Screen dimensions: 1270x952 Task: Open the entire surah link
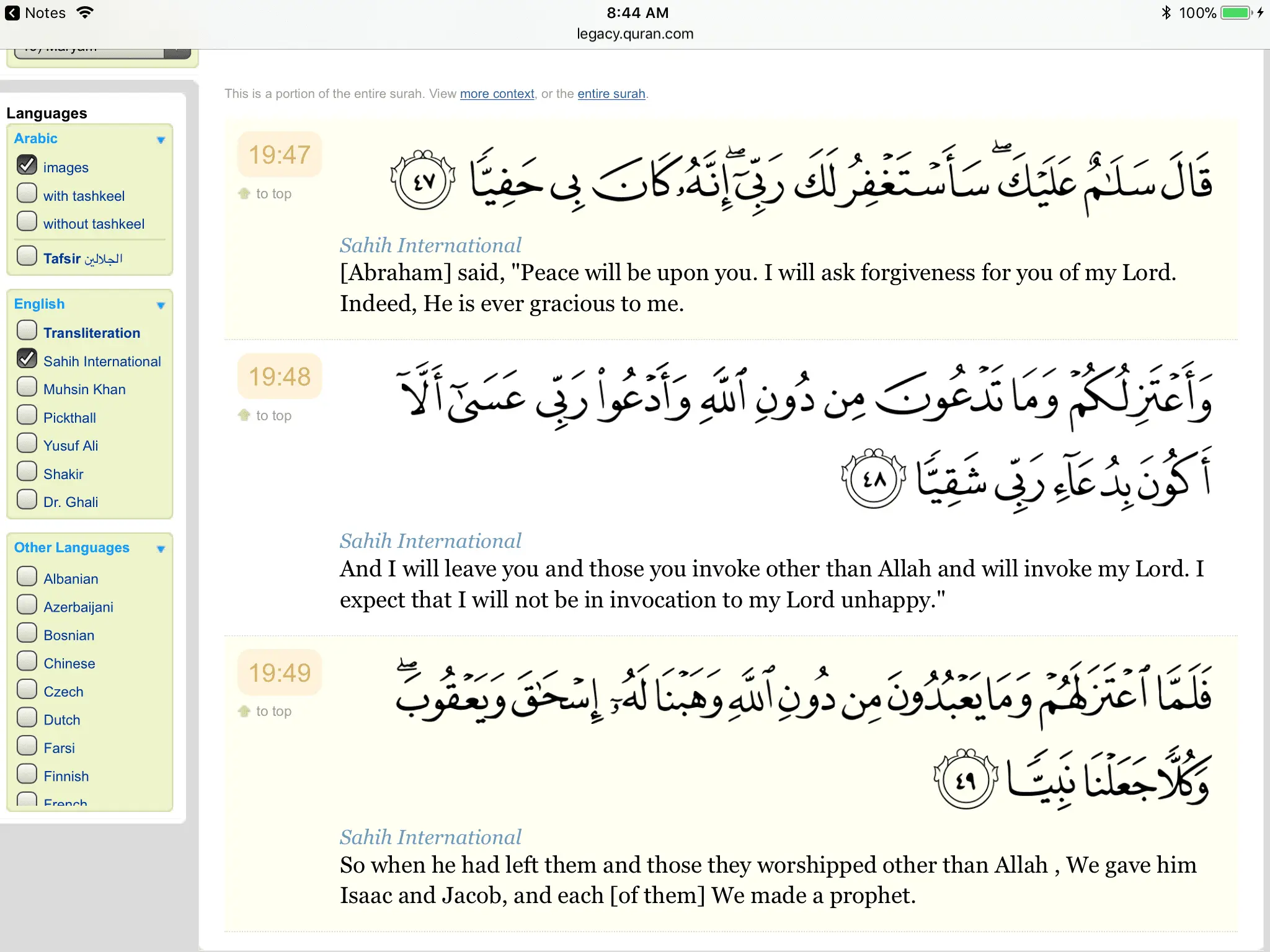(611, 94)
